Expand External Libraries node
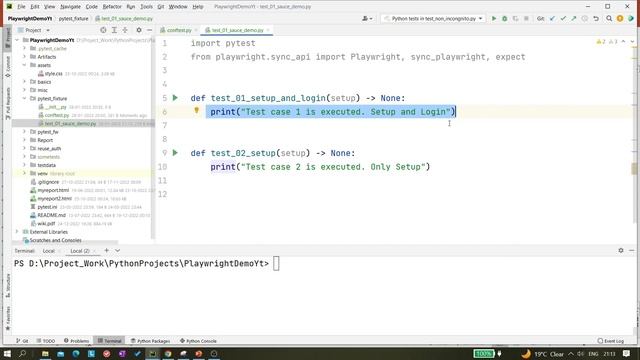 click(17, 232)
